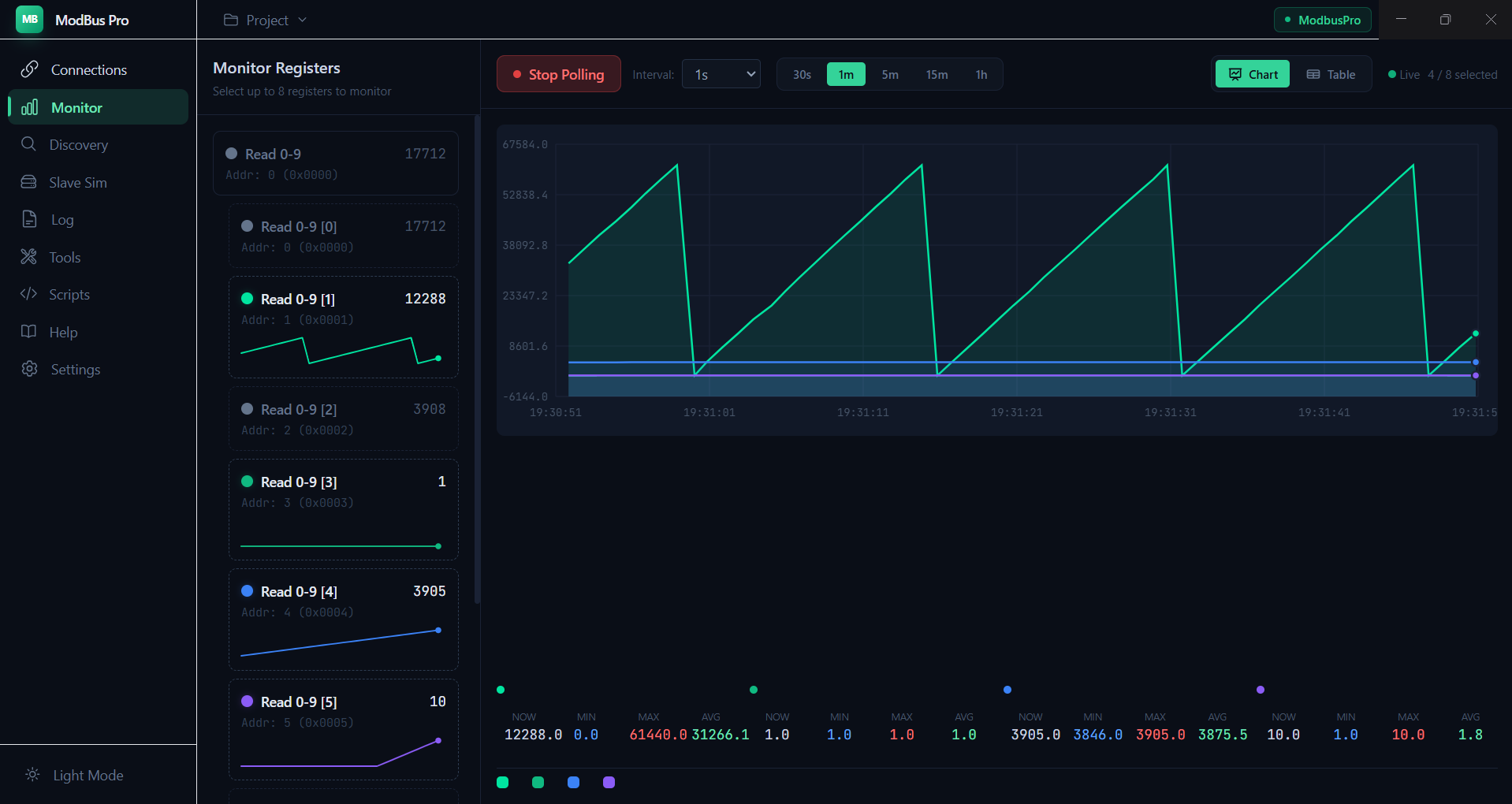Open the Scripts panel
1512x804 pixels.
pos(69,294)
